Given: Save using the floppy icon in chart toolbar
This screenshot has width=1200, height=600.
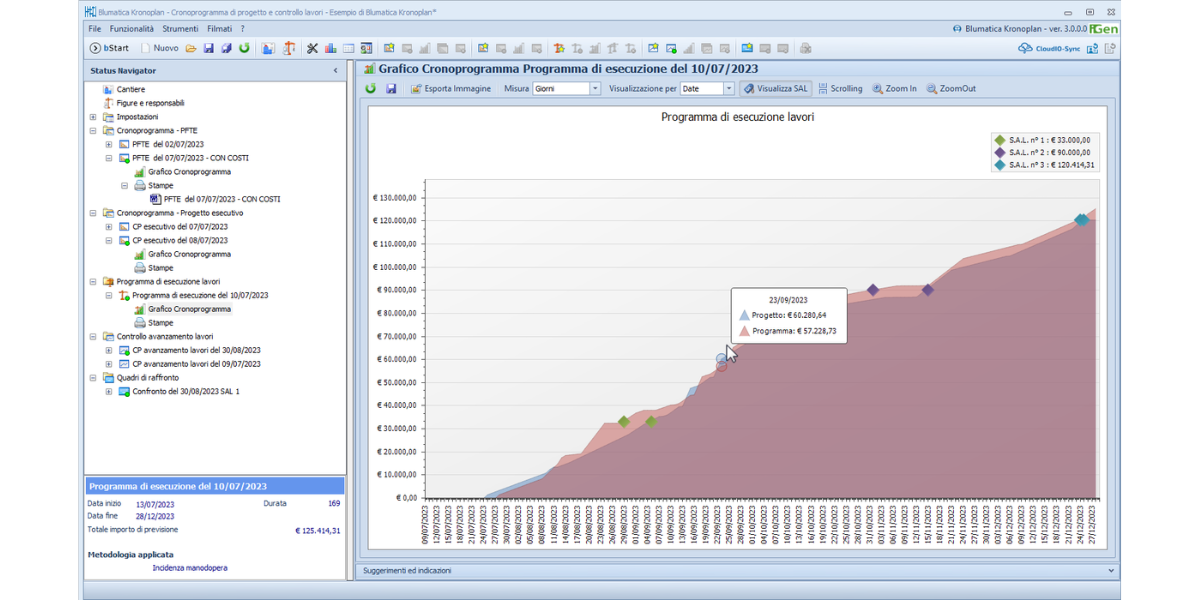Looking at the screenshot, I should (x=391, y=89).
